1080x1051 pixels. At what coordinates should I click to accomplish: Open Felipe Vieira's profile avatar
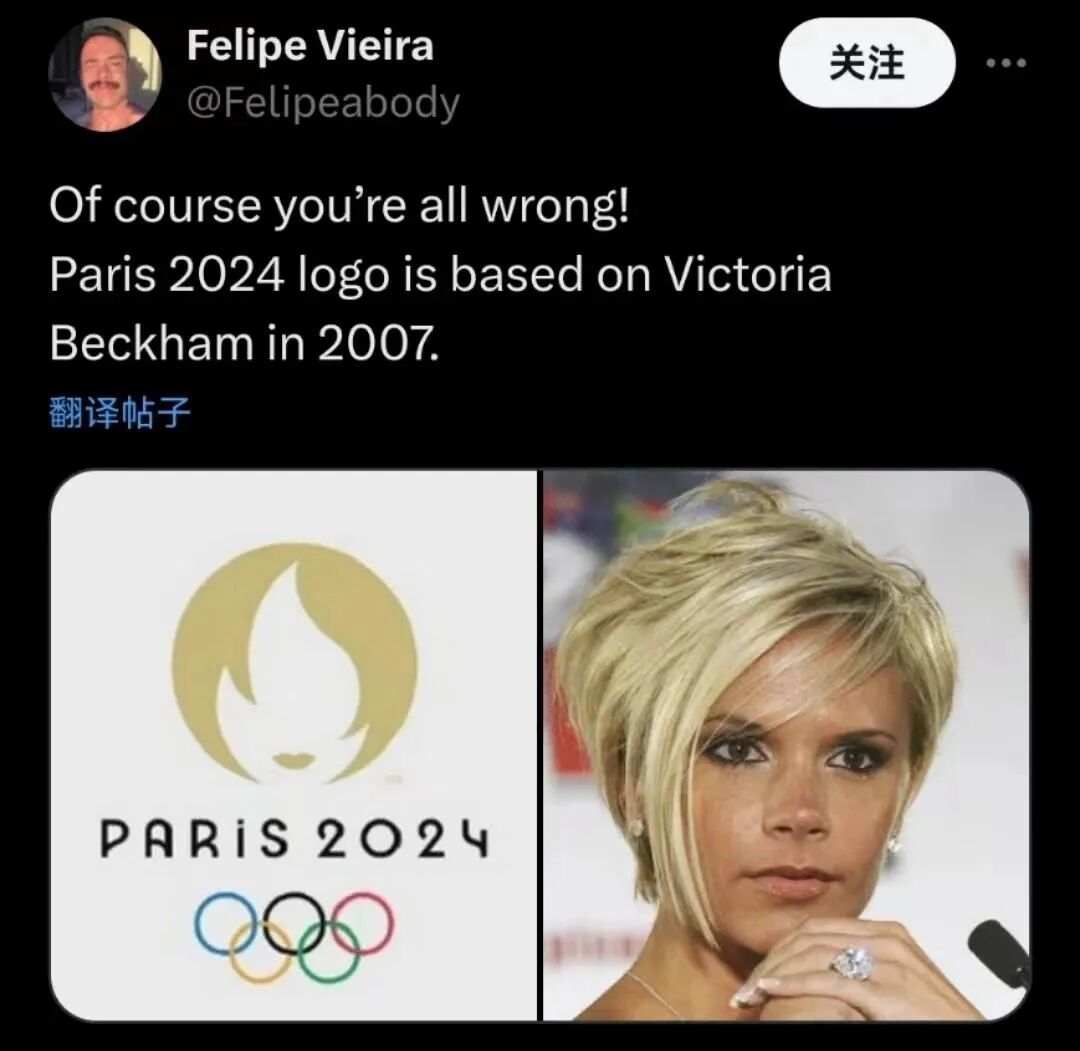tap(105, 74)
